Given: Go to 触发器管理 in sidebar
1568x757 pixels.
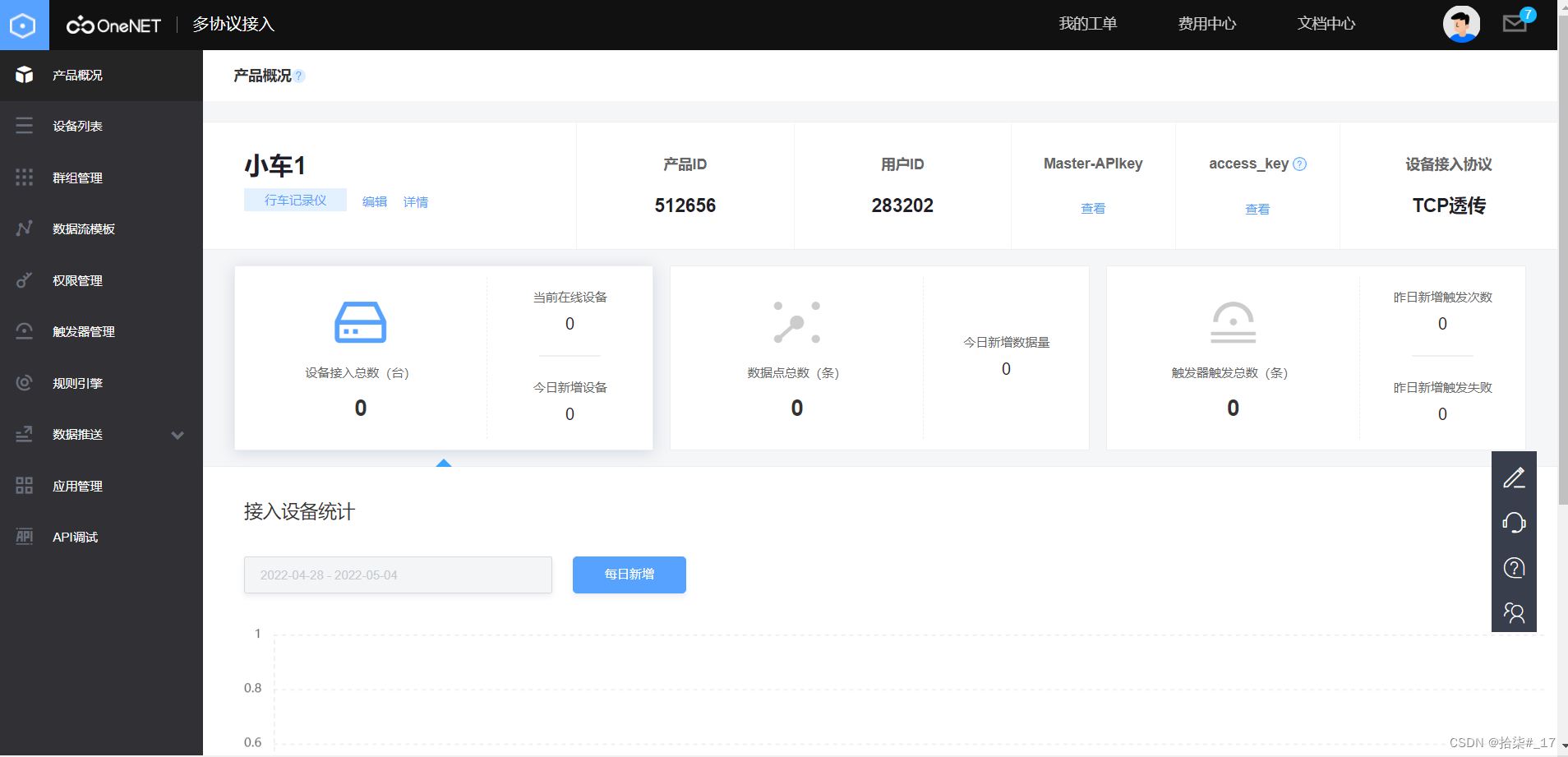Looking at the screenshot, I should (x=83, y=332).
